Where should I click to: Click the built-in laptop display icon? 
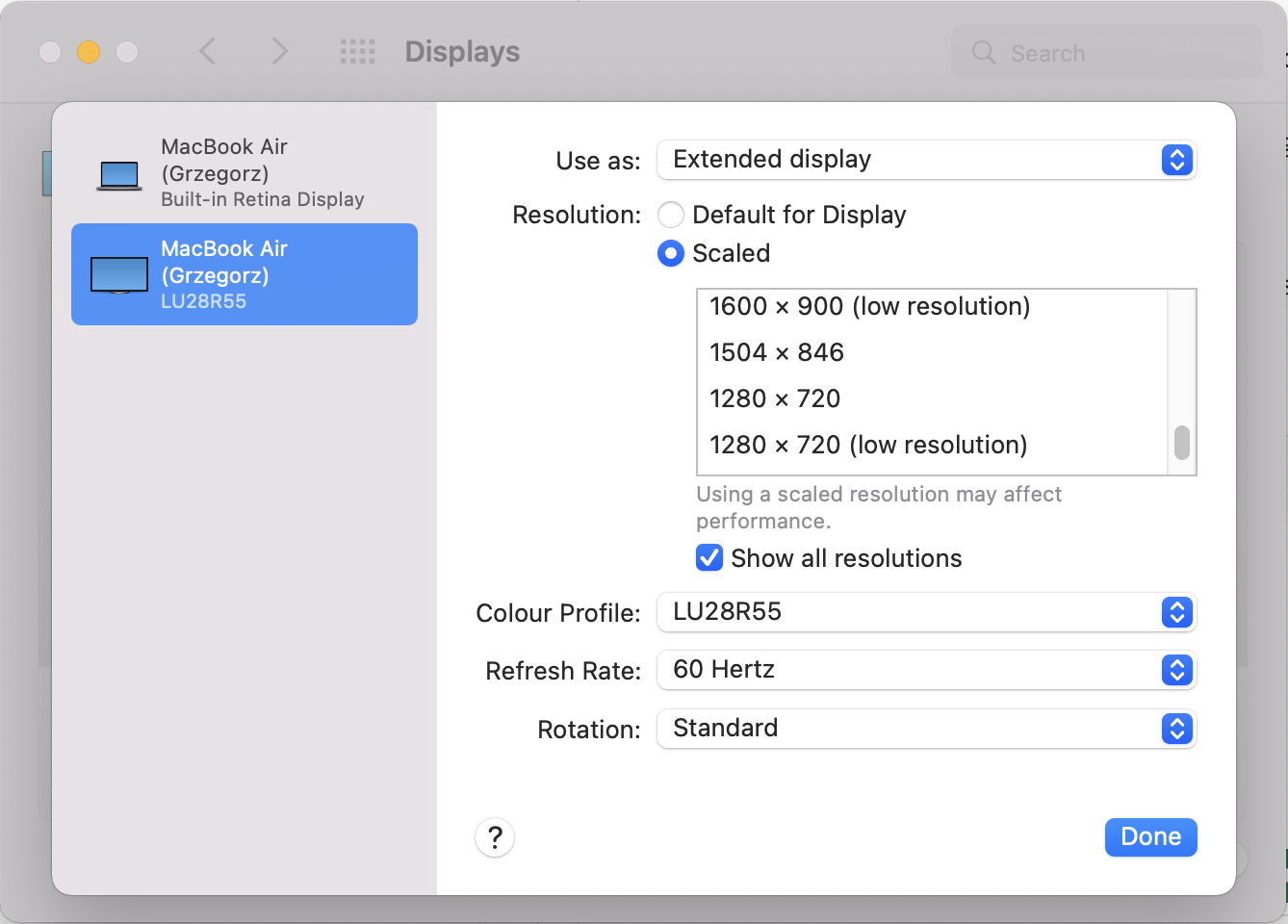[119, 175]
